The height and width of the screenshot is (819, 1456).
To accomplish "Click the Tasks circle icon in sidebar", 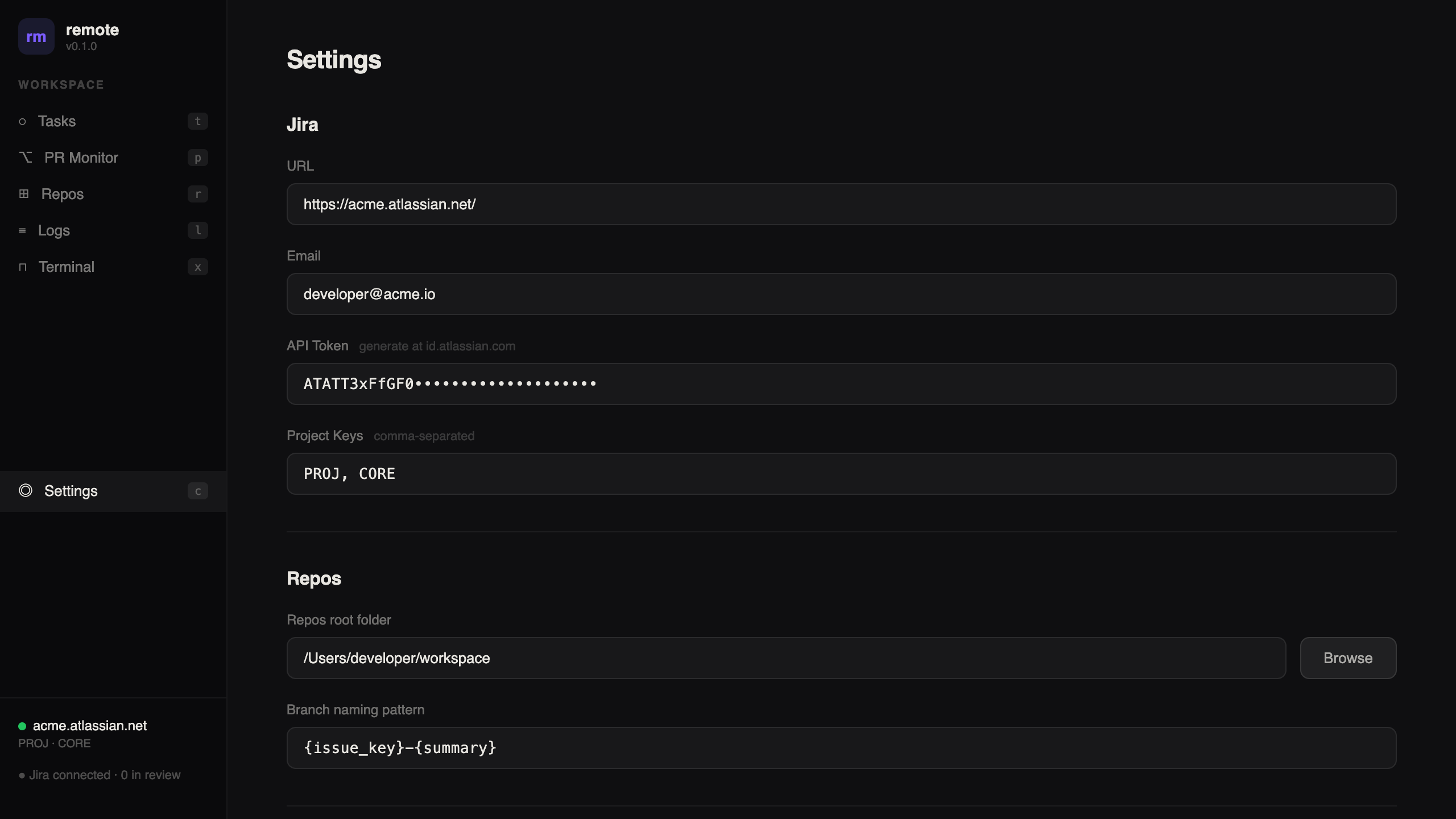I will [x=22, y=122].
